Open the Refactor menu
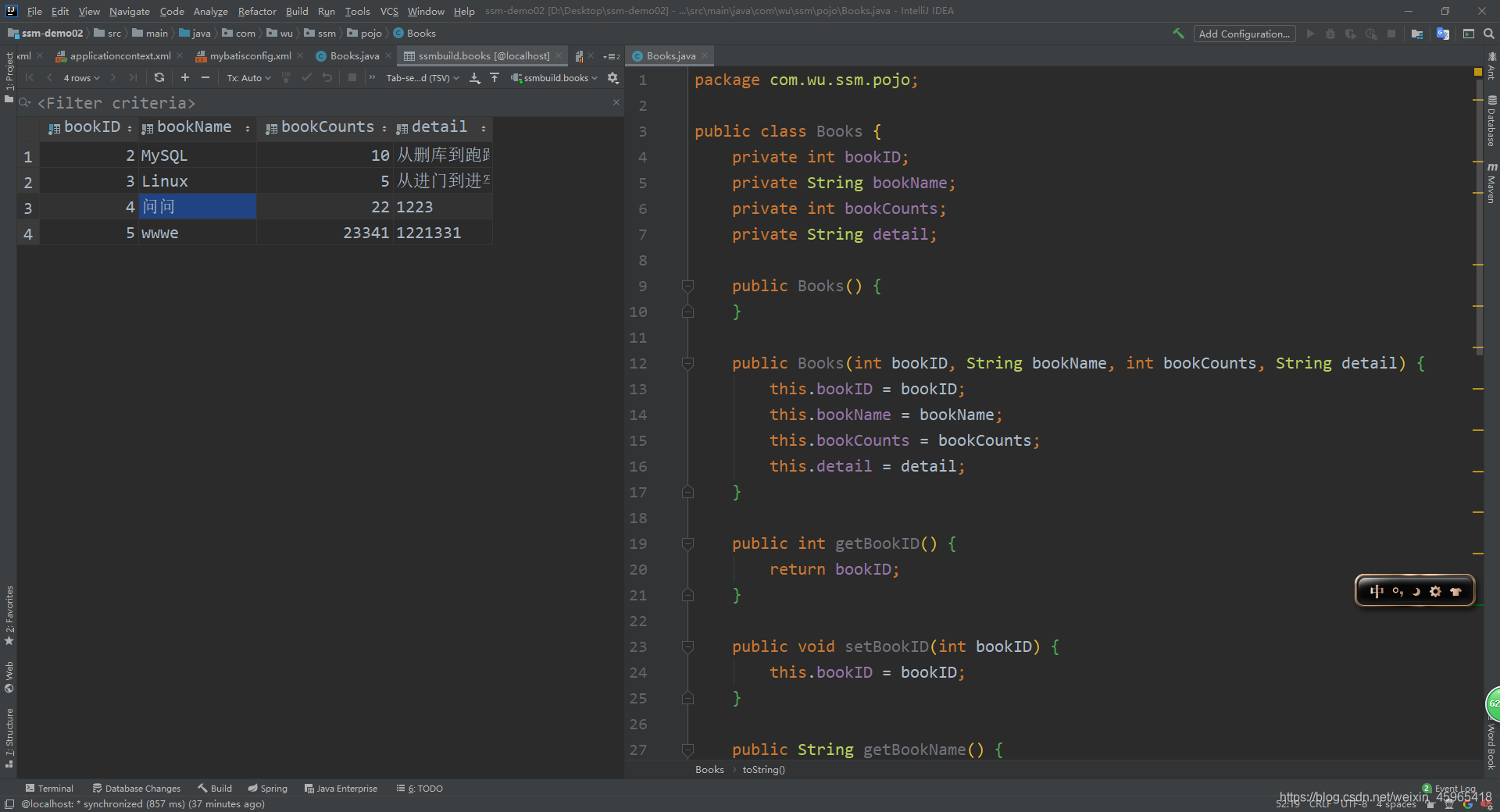Viewport: 1500px width, 812px height. pos(257,11)
